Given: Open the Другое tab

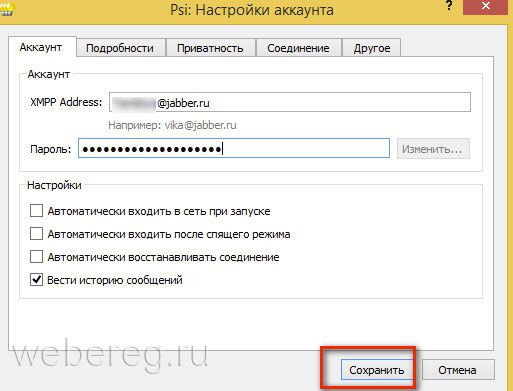Looking at the screenshot, I should 372,48.
